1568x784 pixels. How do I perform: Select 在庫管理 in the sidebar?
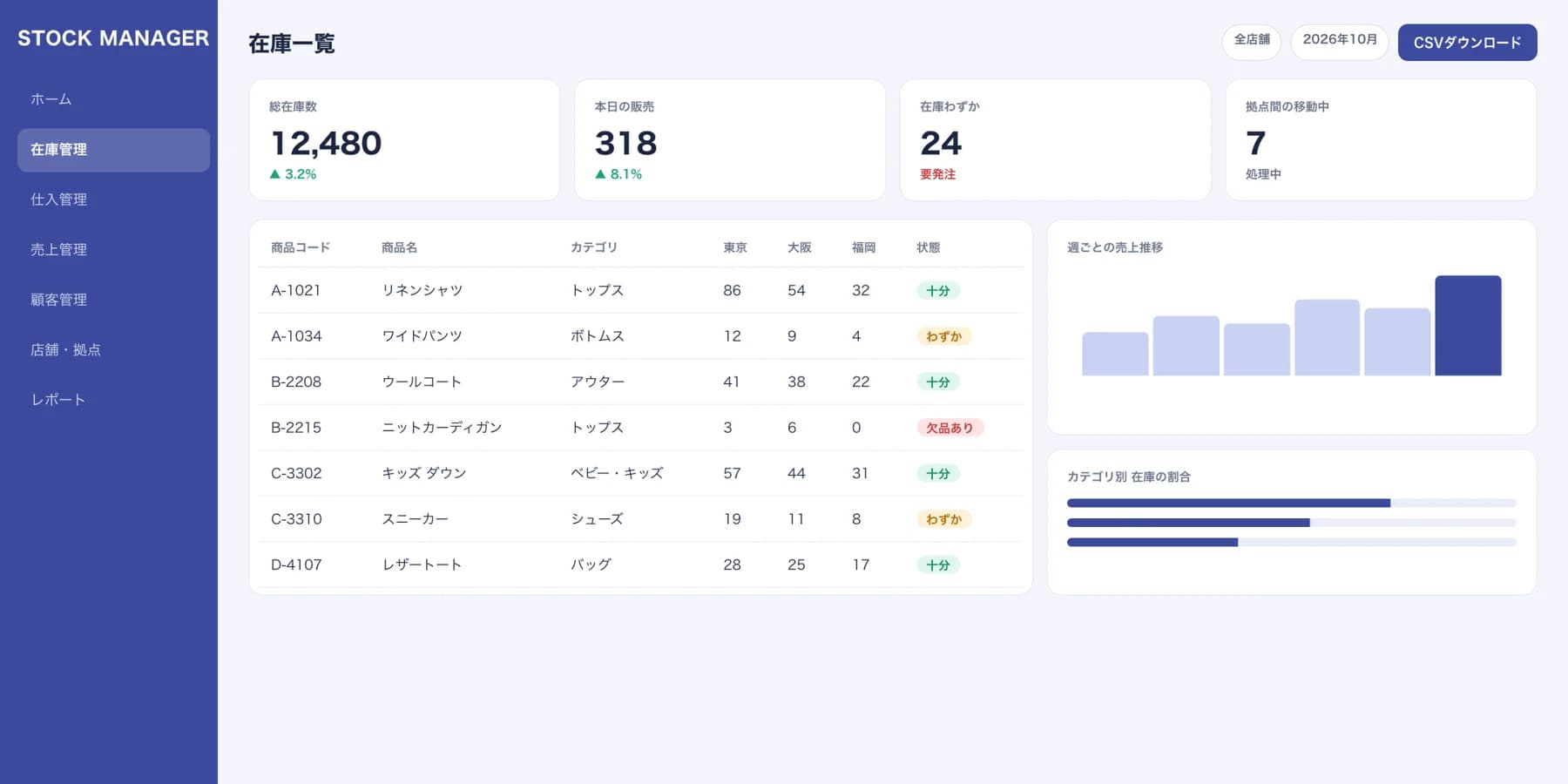tap(113, 150)
